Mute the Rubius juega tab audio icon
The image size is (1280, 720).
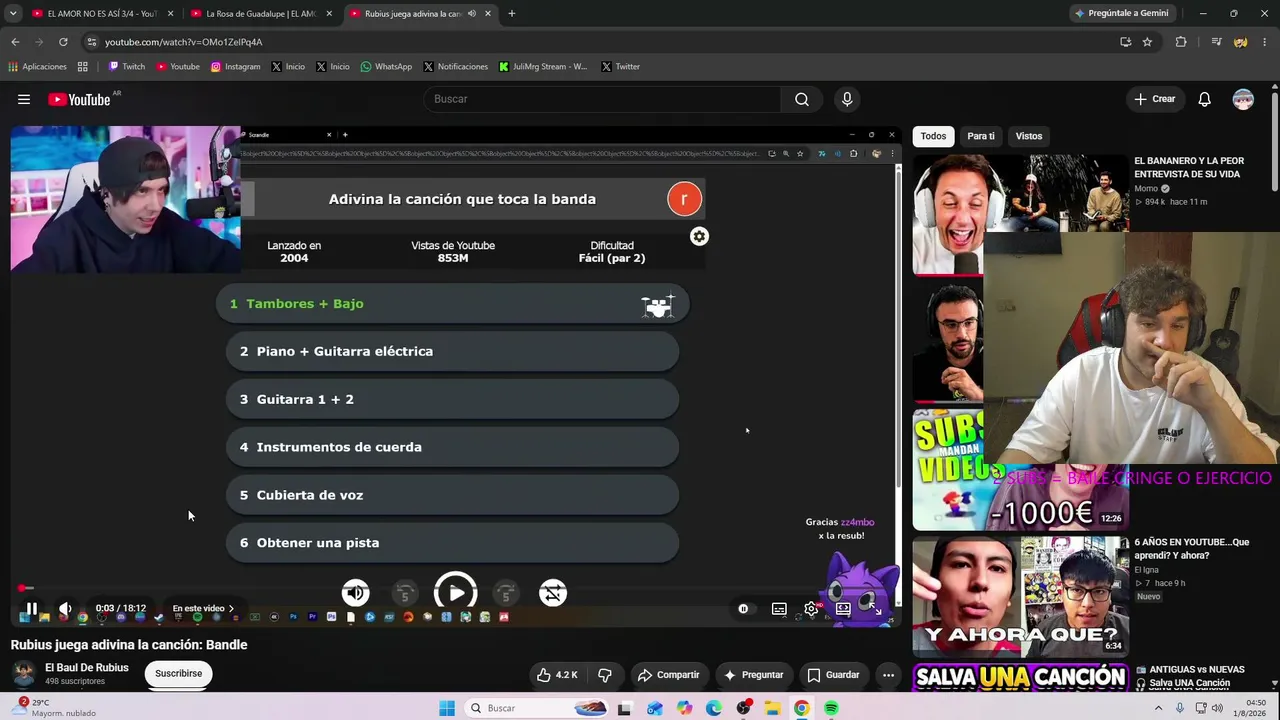pyautogui.click(x=472, y=14)
